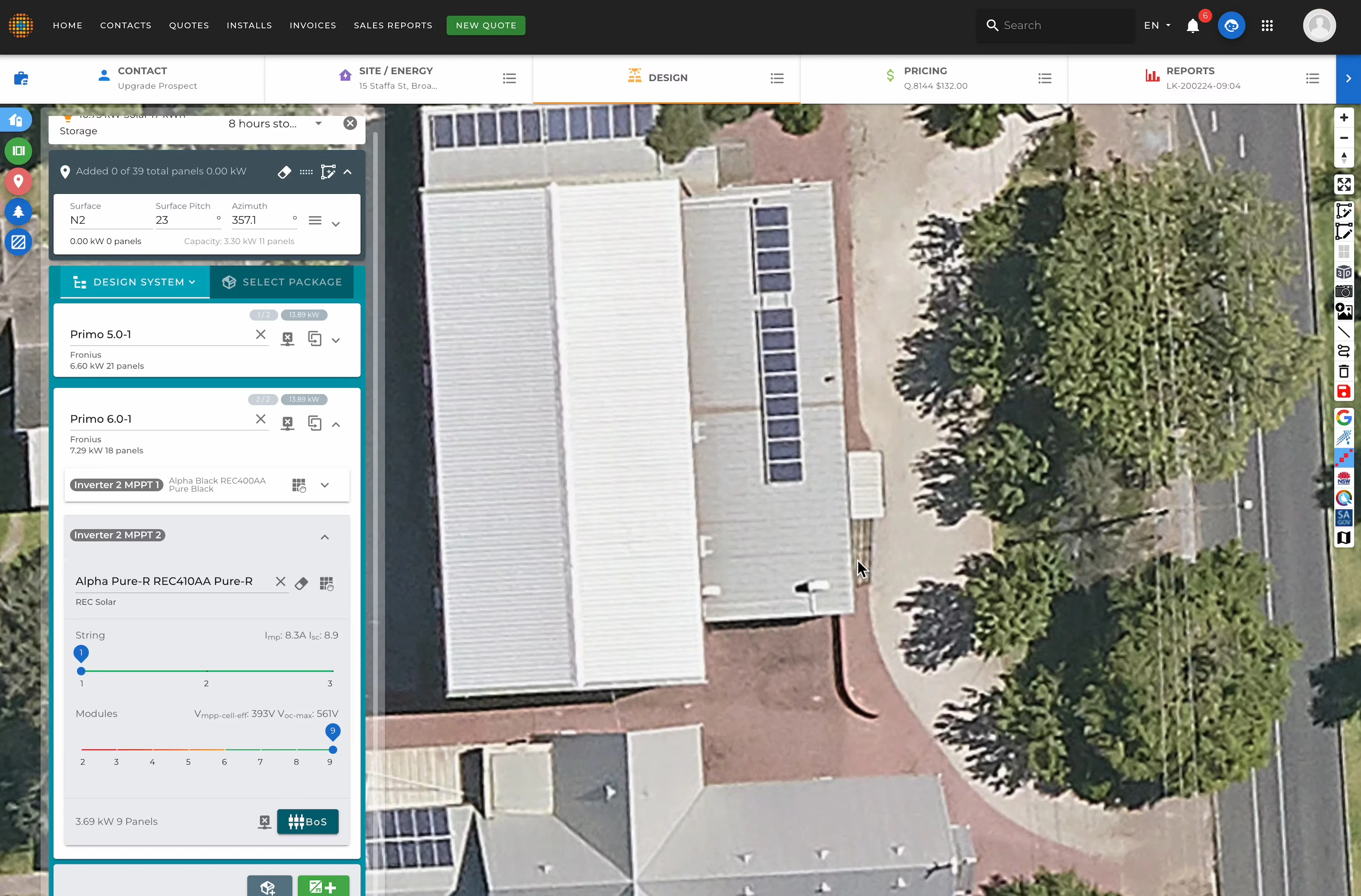The height and width of the screenshot is (896, 1361).
Task: Fit the map to screen
Action: point(1344,184)
